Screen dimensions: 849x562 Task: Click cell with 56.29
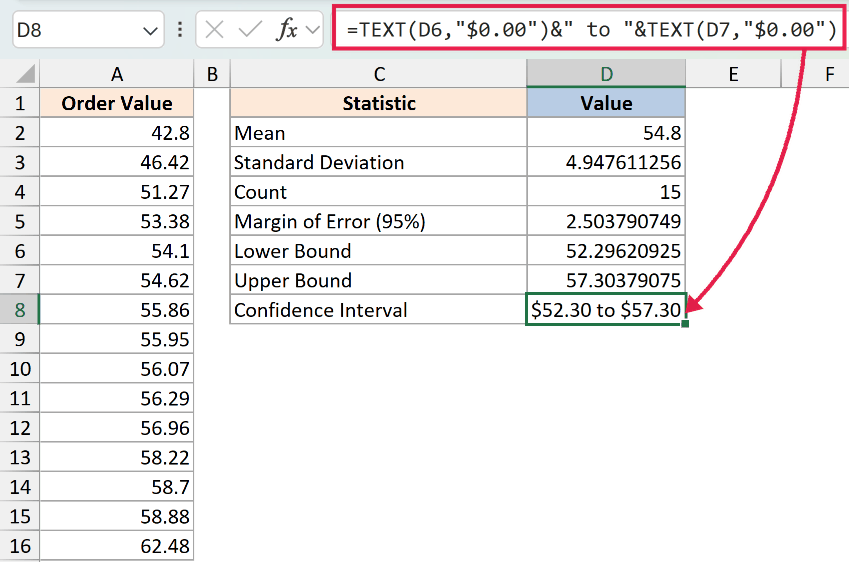(x=116, y=398)
